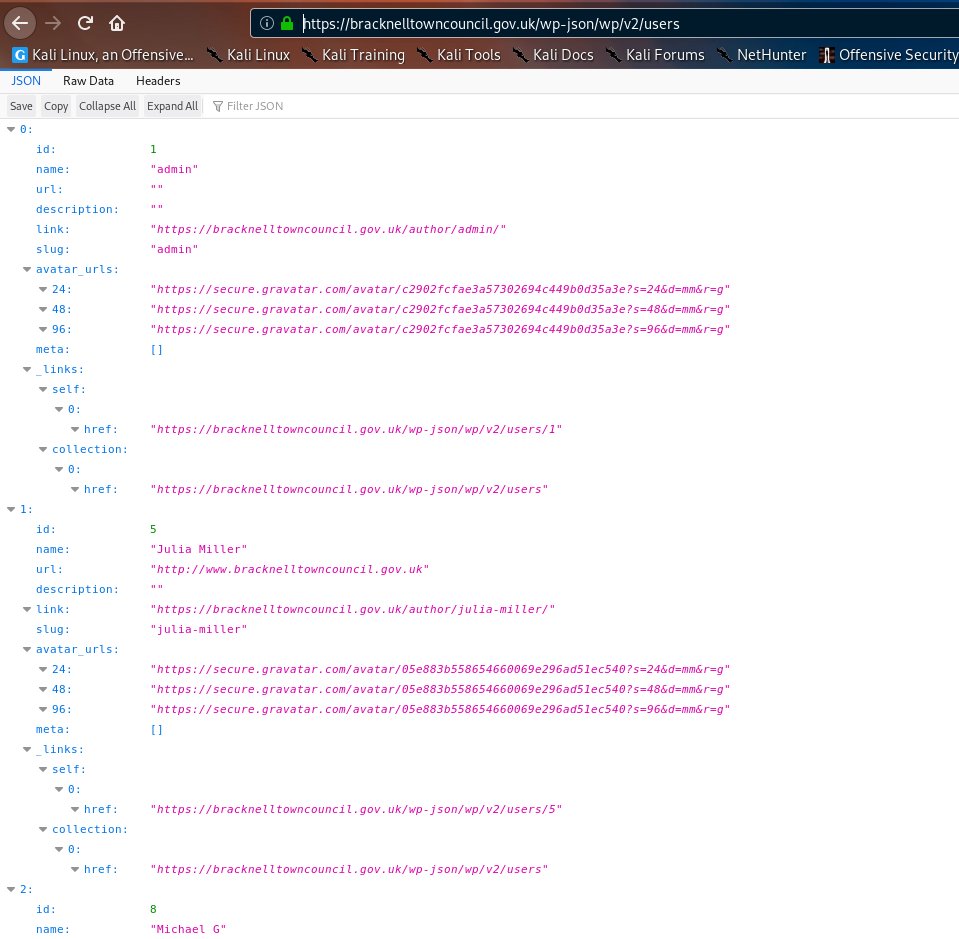Collapse the self node under admin's _links
Screen dimensions: 959x939
click(43, 389)
